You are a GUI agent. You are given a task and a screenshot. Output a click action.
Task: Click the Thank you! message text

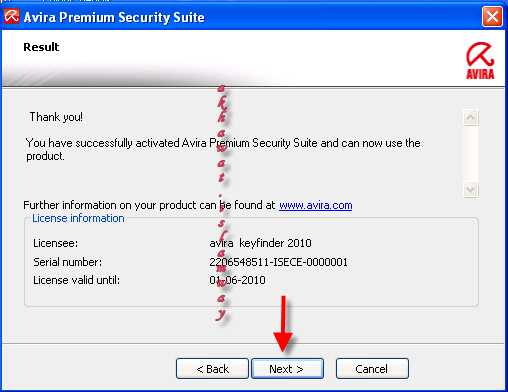[x=56, y=117]
